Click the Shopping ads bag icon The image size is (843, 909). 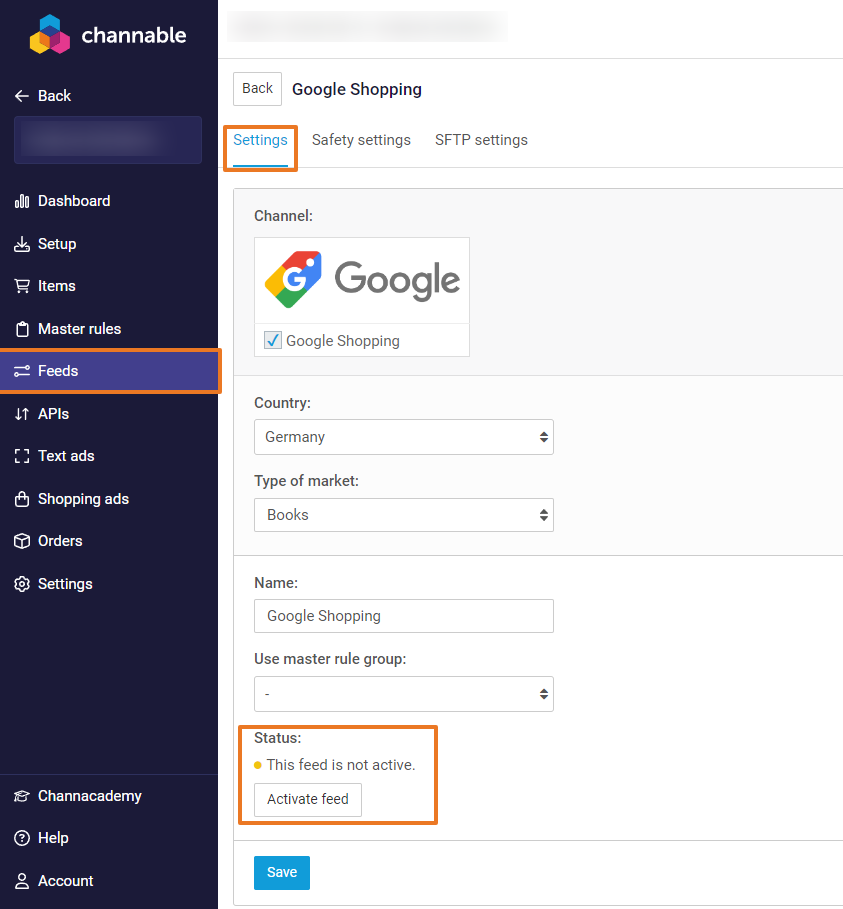[x=21, y=499]
